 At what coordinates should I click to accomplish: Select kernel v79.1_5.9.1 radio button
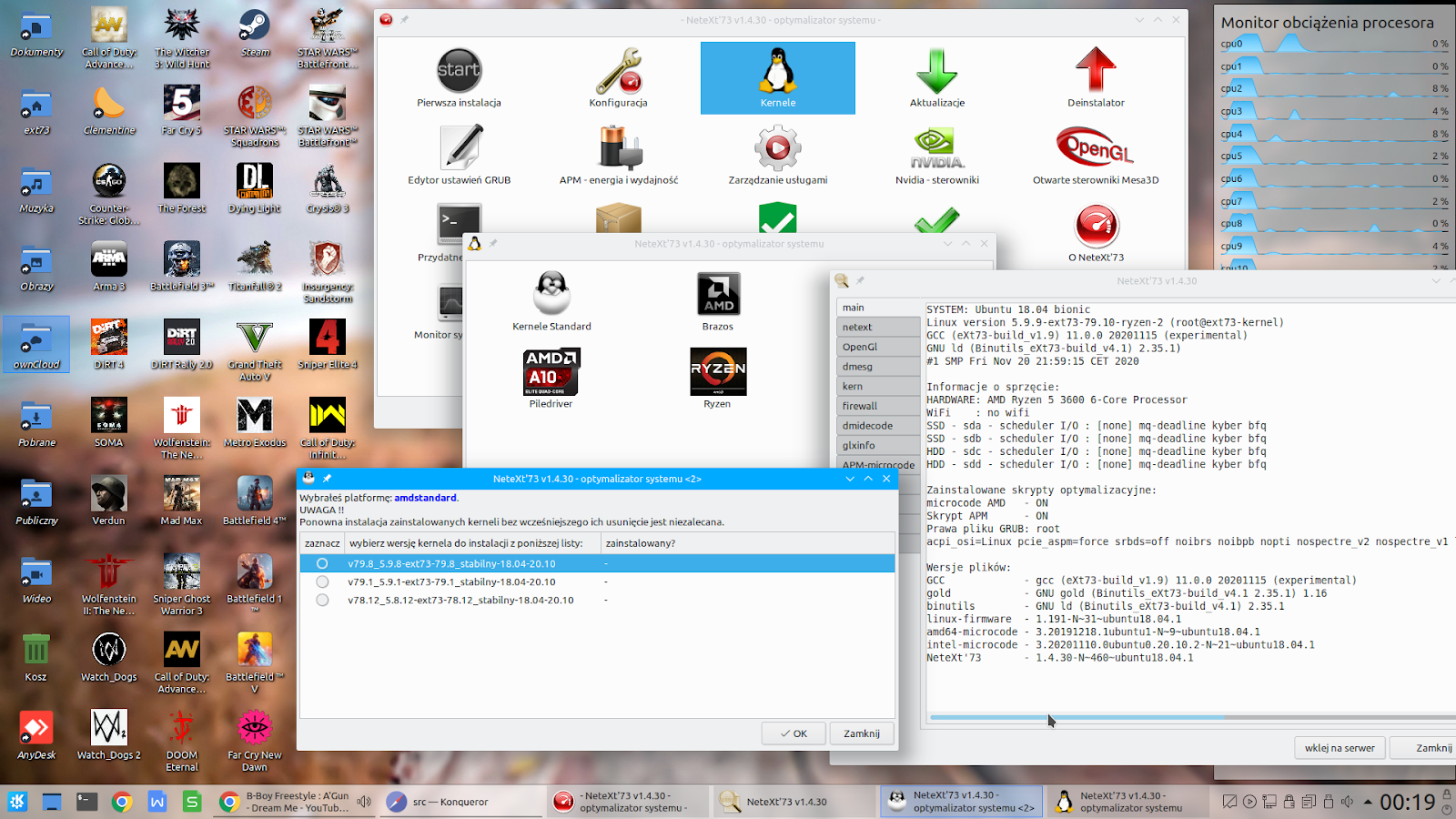(x=322, y=582)
